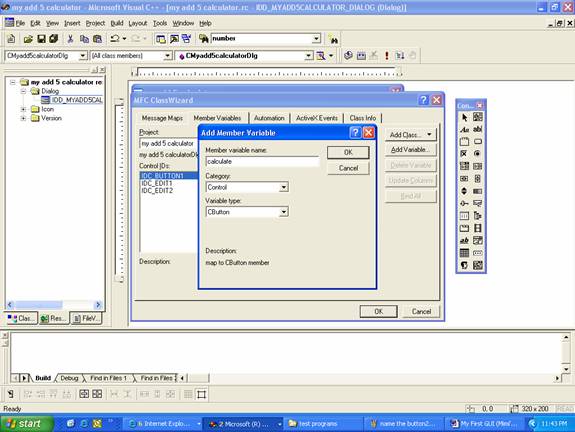Select IDC_EDIT1 in the Control IDs list
This screenshot has width=575, height=432.
(x=157, y=183)
